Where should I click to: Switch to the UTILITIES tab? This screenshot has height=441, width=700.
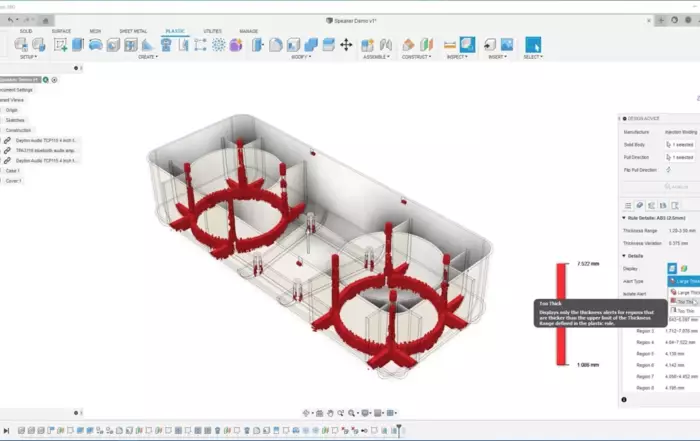pos(212,31)
